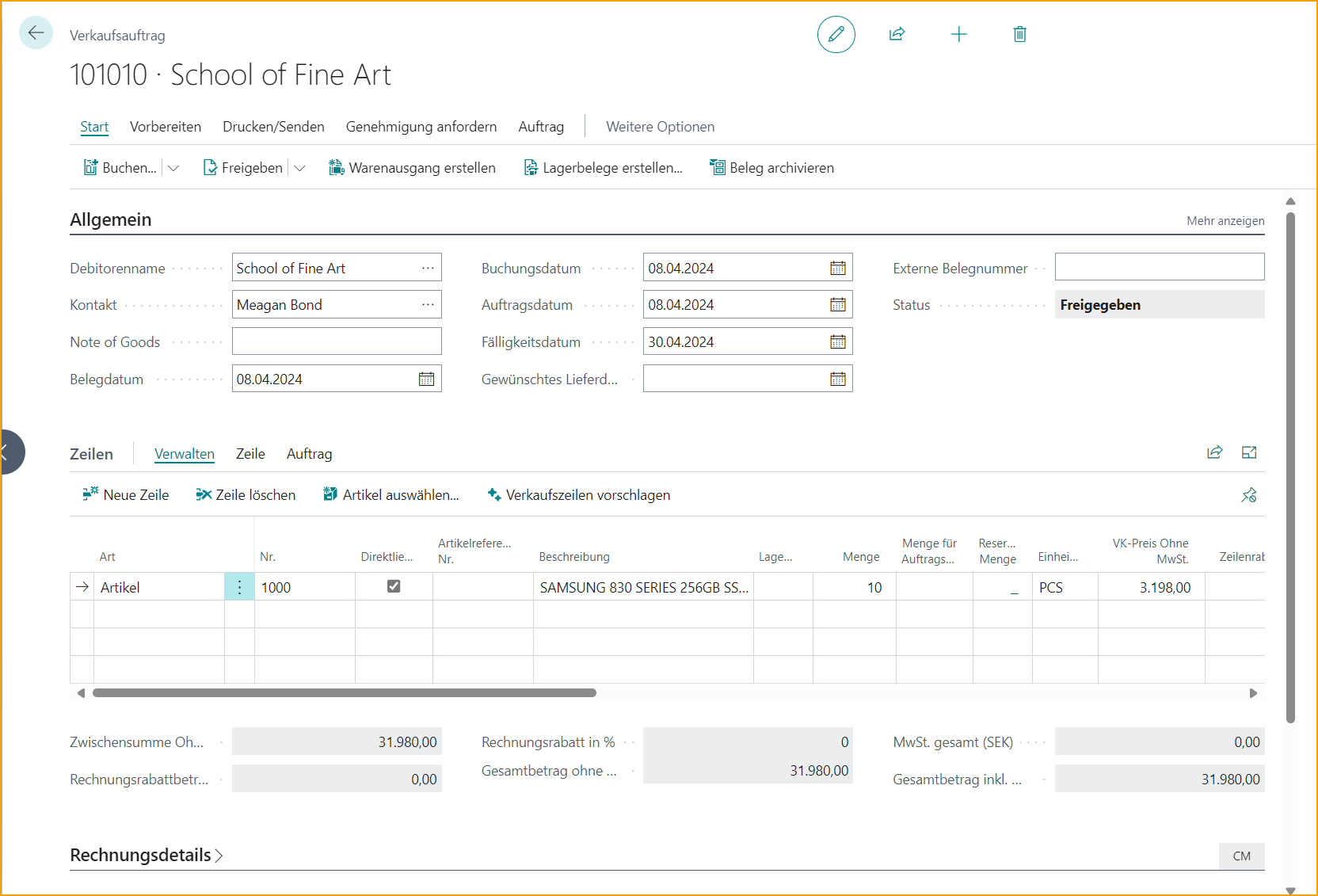Click the trash delete icon

tap(1019, 34)
